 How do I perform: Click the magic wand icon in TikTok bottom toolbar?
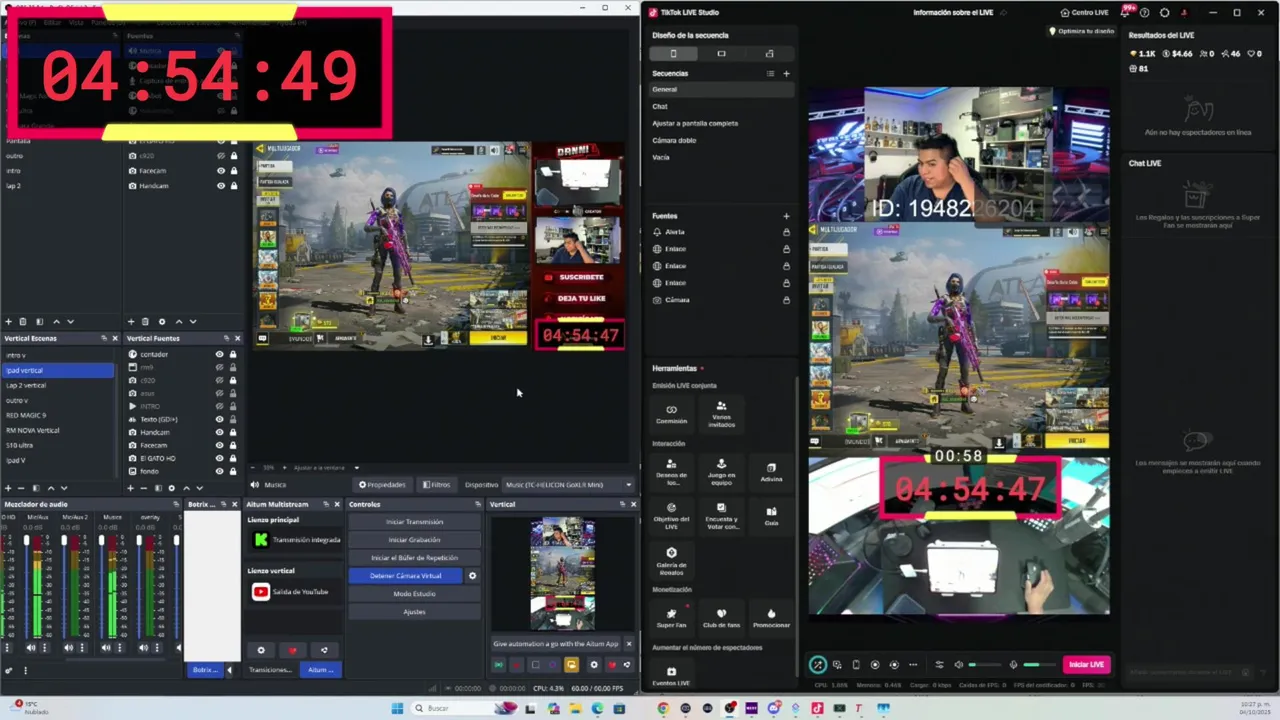[x=818, y=665]
